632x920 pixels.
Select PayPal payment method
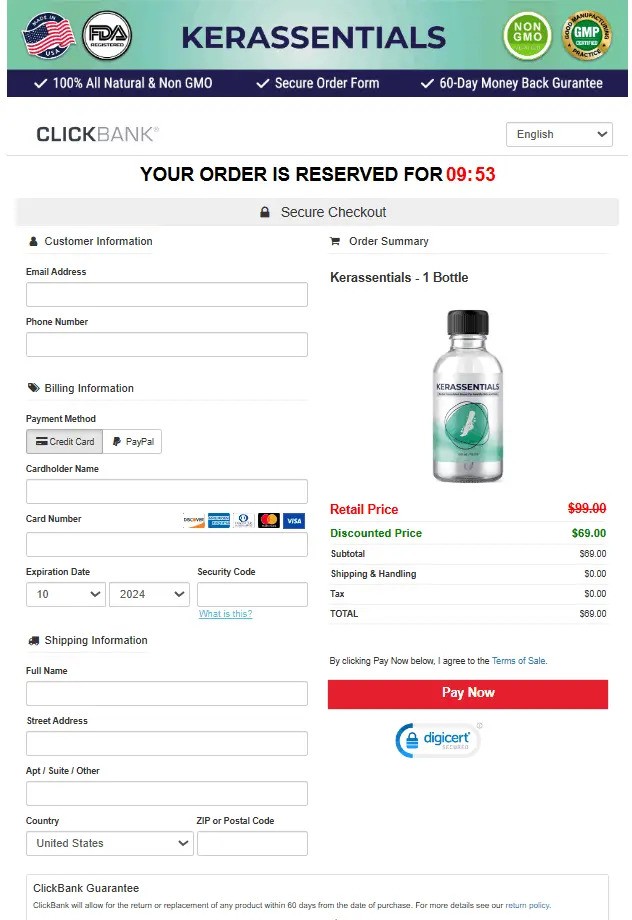[x=133, y=441]
